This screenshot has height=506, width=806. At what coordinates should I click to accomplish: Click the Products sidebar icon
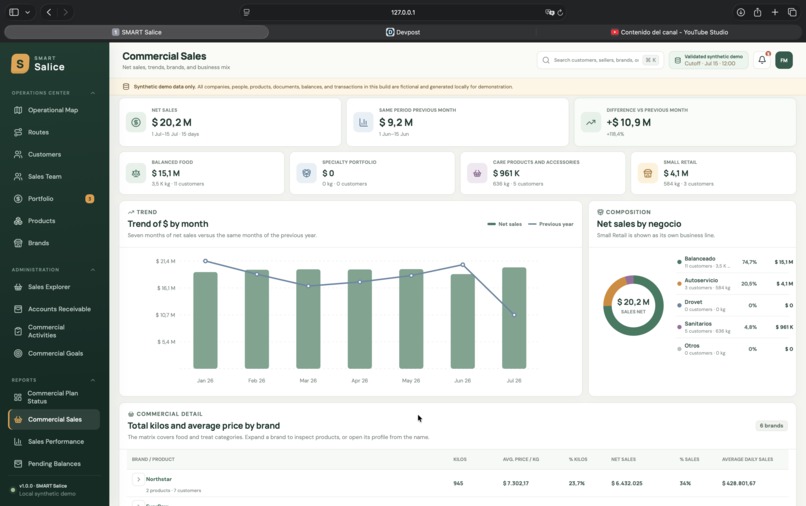click(x=18, y=221)
